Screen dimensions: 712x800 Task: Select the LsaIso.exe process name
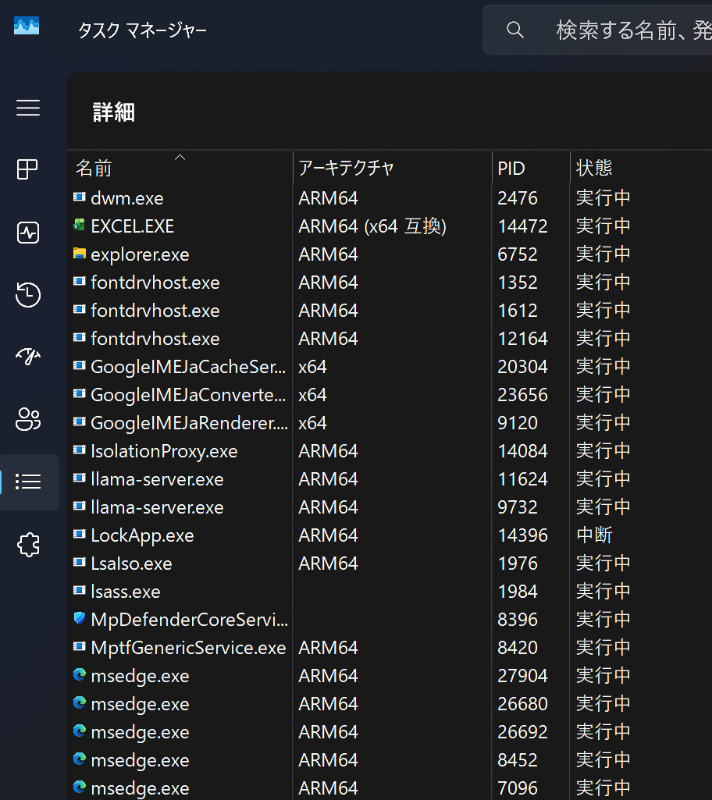(x=131, y=563)
